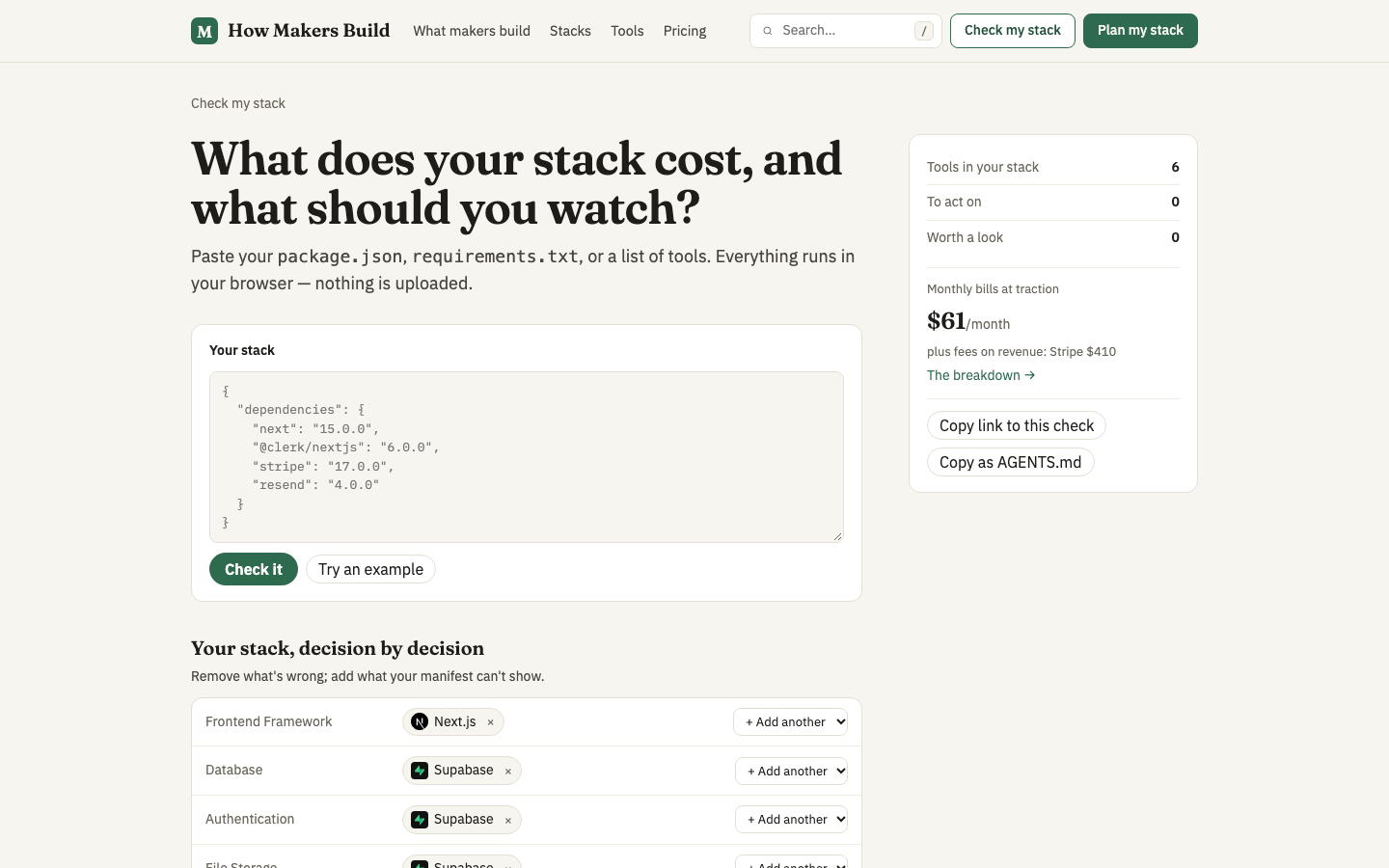This screenshot has height=868, width=1389.
Task: Click the To act on row
Action: tap(1053, 202)
